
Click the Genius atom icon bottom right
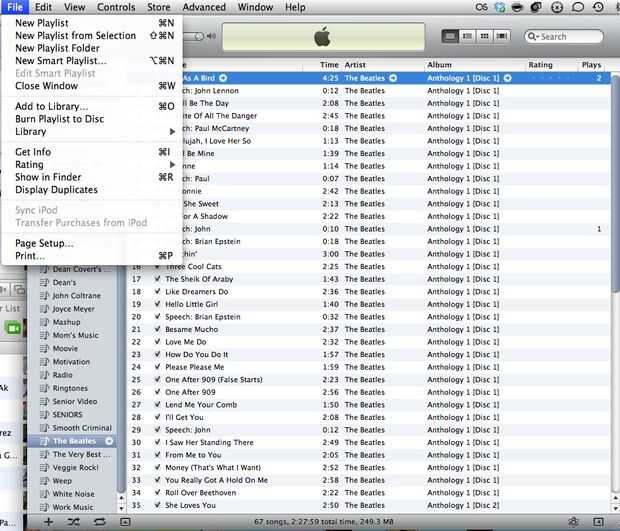click(x=573, y=522)
